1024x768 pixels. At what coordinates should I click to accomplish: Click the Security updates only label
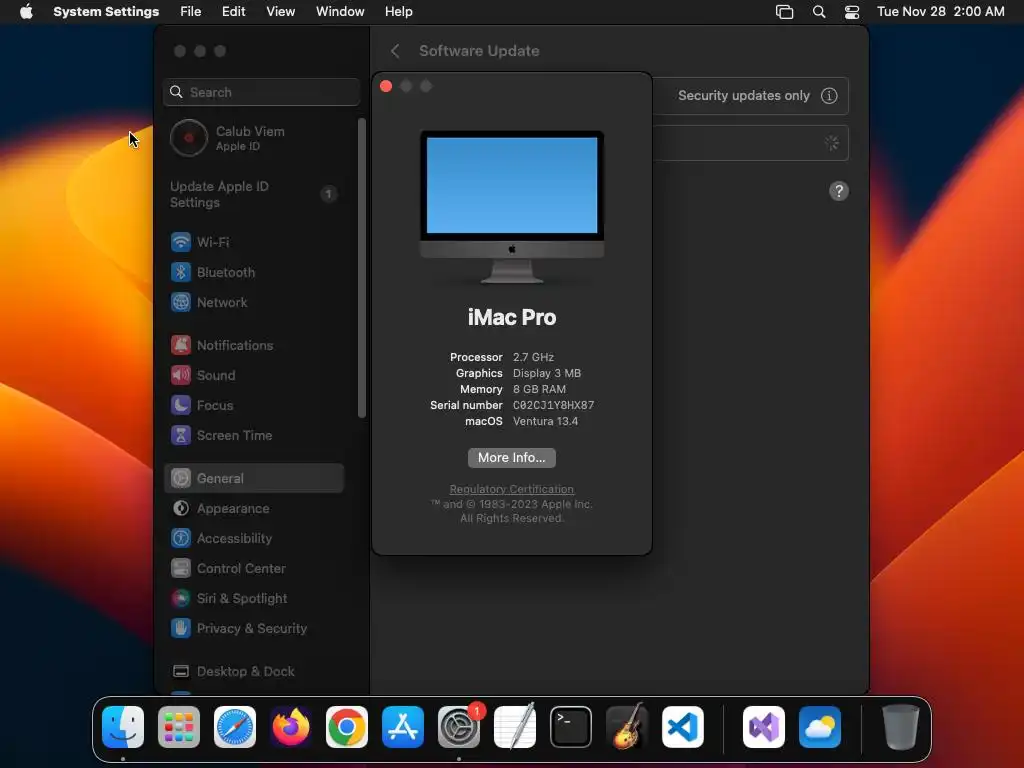pos(744,96)
